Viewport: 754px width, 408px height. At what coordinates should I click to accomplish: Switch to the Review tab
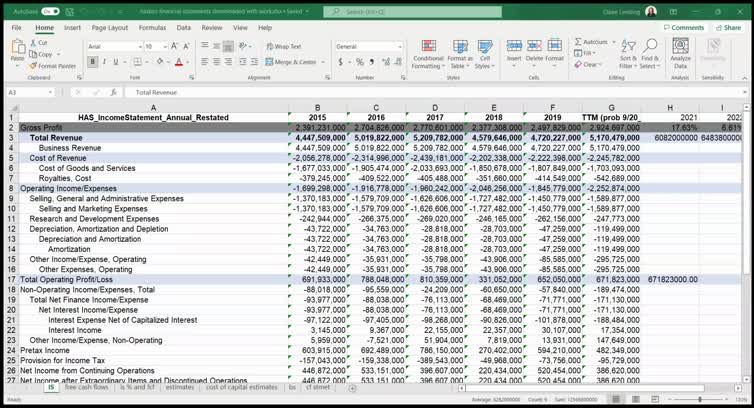[212, 28]
